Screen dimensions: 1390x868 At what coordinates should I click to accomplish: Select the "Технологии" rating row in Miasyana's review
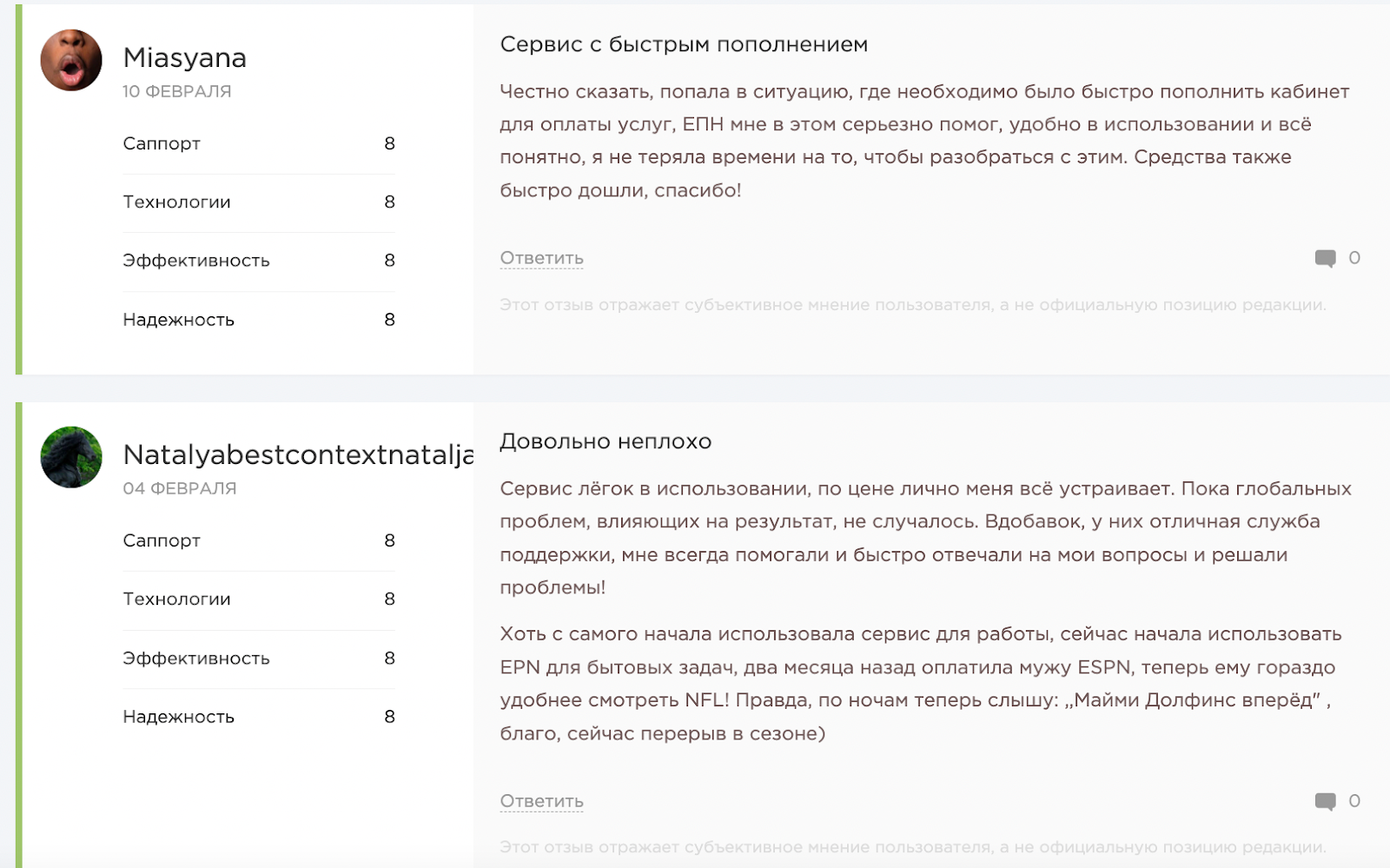(x=258, y=202)
